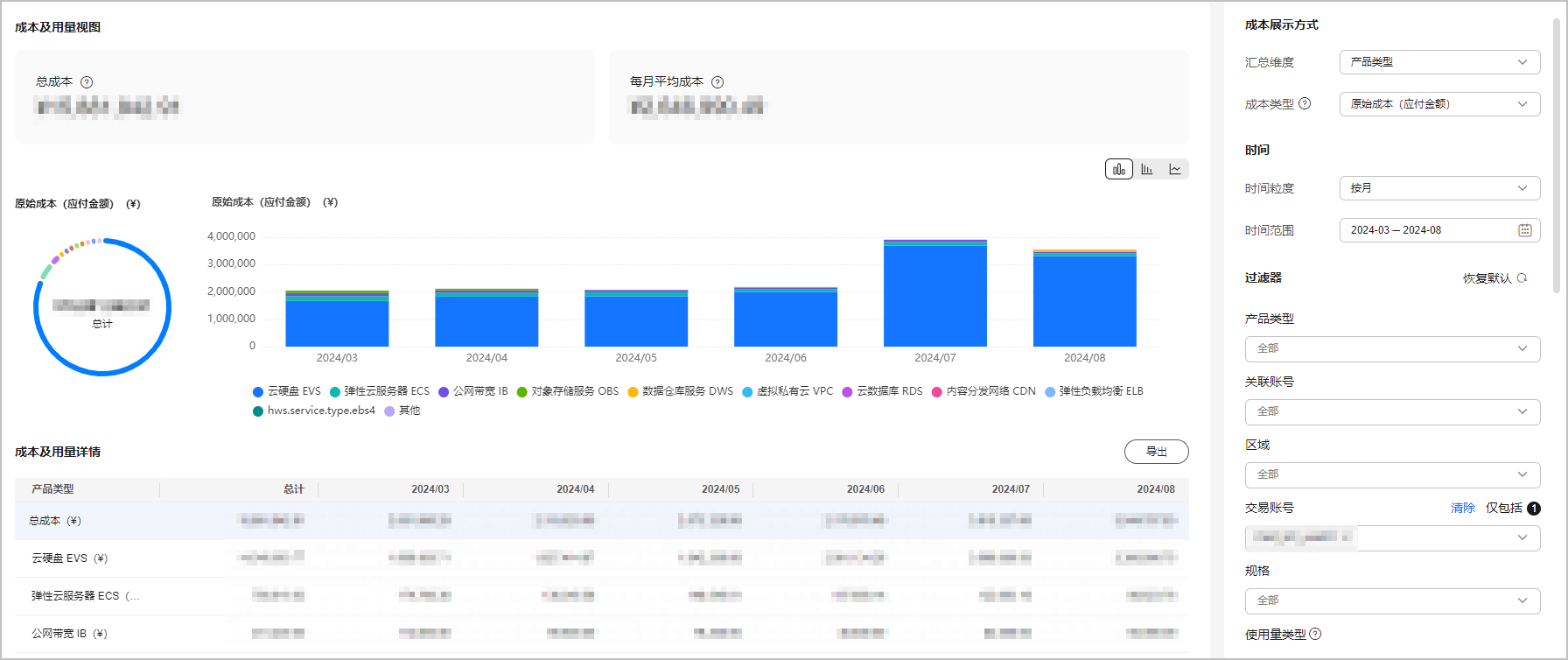
Task: Switch to stacked bar chart view
Action: pos(1118,169)
